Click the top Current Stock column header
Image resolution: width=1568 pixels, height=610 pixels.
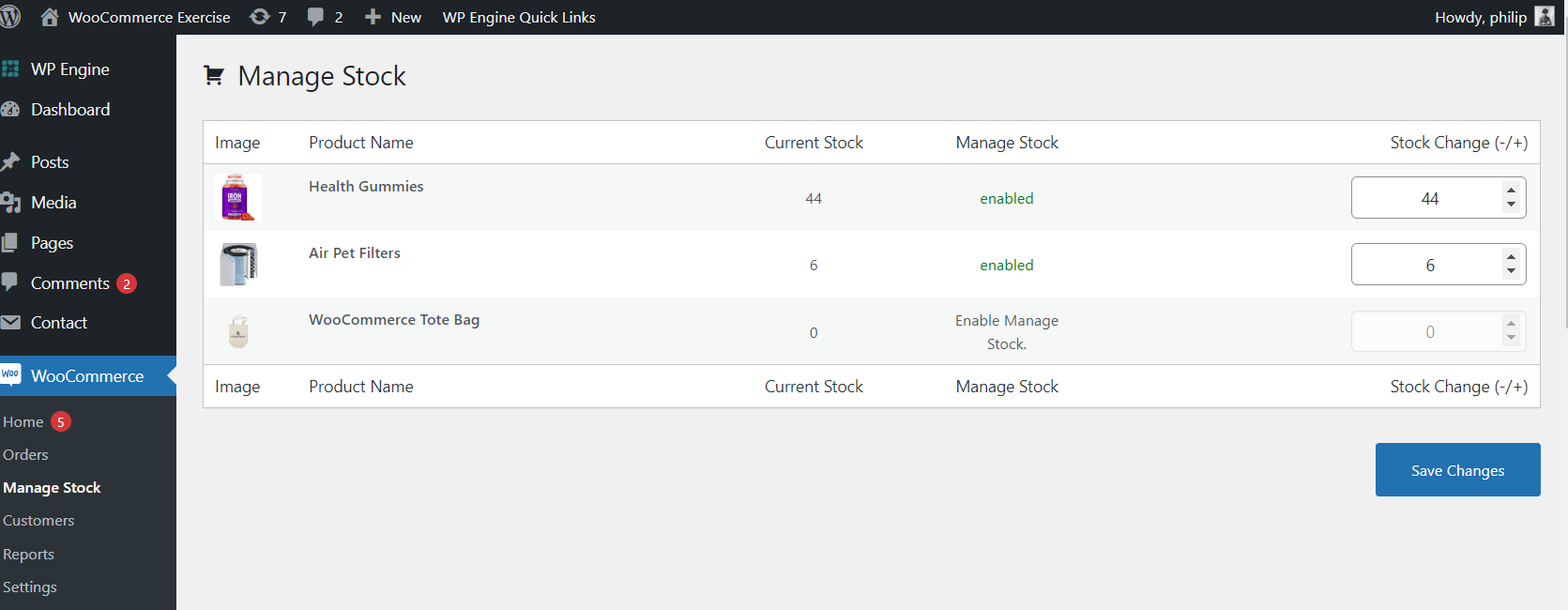click(814, 142)
